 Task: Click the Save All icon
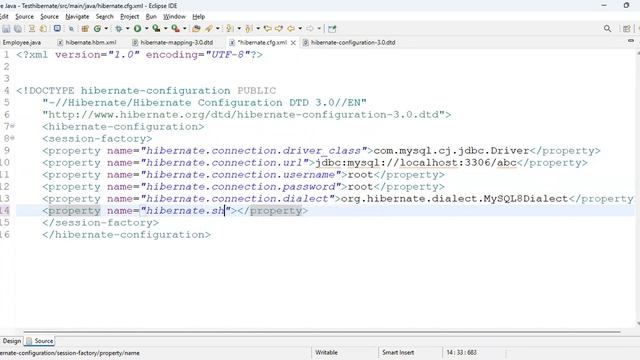coord(18,29)
